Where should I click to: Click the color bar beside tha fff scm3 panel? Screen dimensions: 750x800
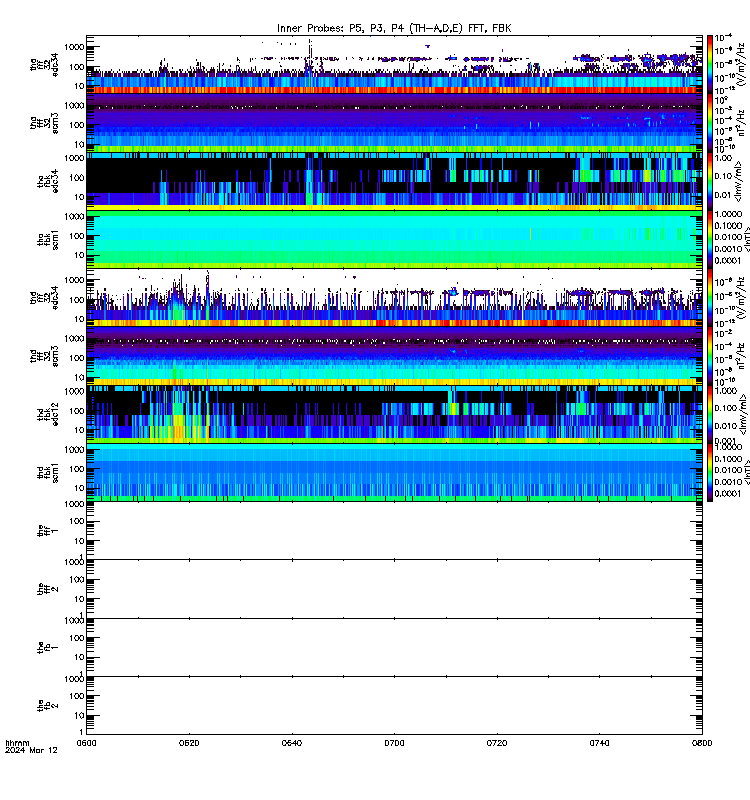click(x=710, y=123)
